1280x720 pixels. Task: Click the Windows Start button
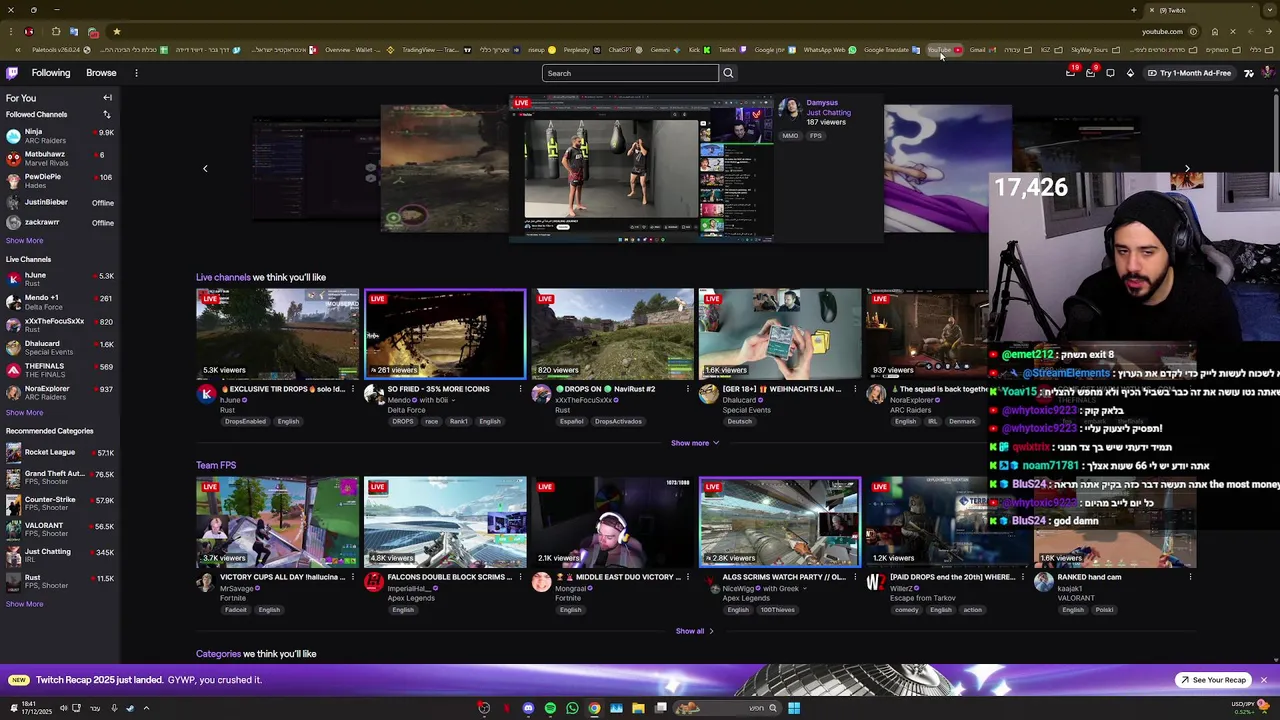click(793, 708)
